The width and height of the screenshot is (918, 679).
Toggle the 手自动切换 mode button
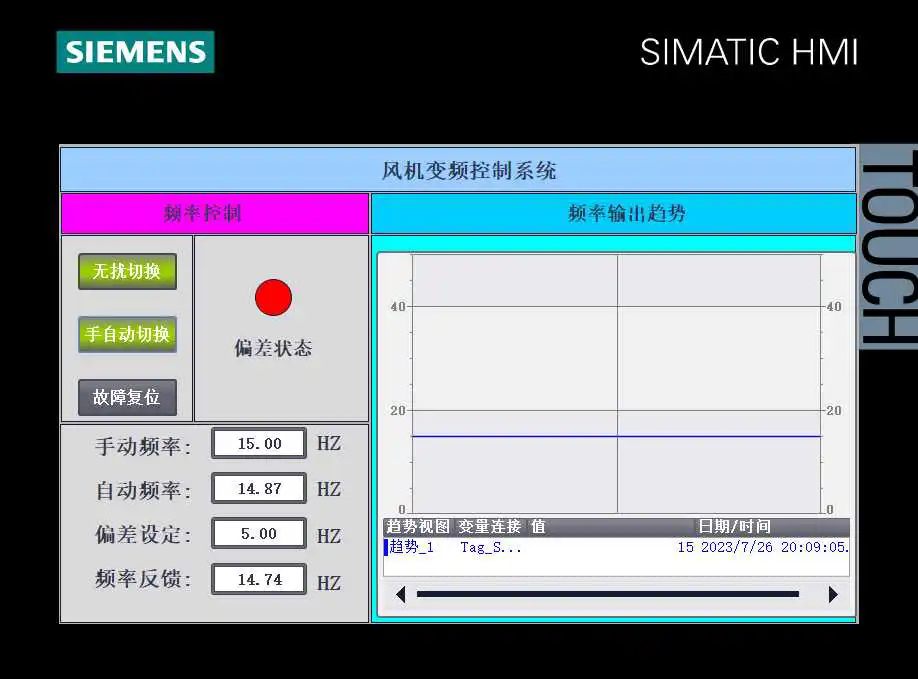tap(127, 334)
